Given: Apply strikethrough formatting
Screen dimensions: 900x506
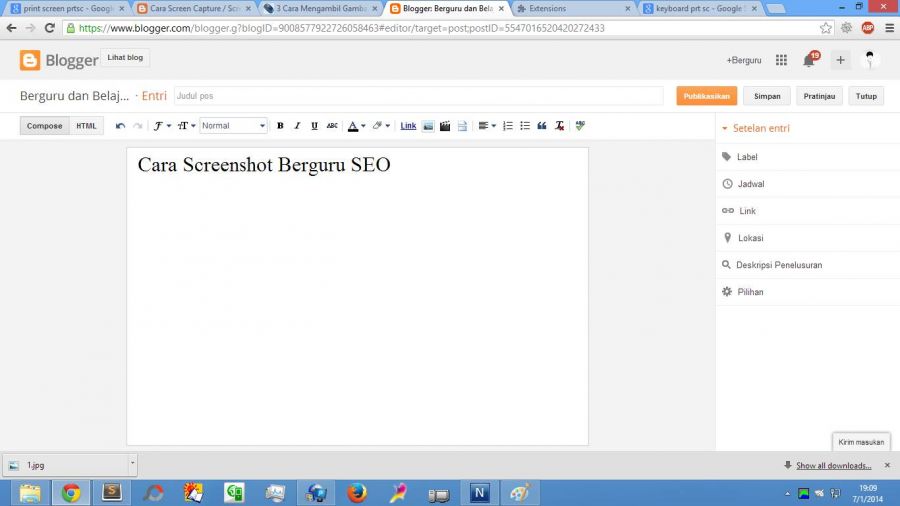Looking at the screenshot, I should tap(332, 126).
